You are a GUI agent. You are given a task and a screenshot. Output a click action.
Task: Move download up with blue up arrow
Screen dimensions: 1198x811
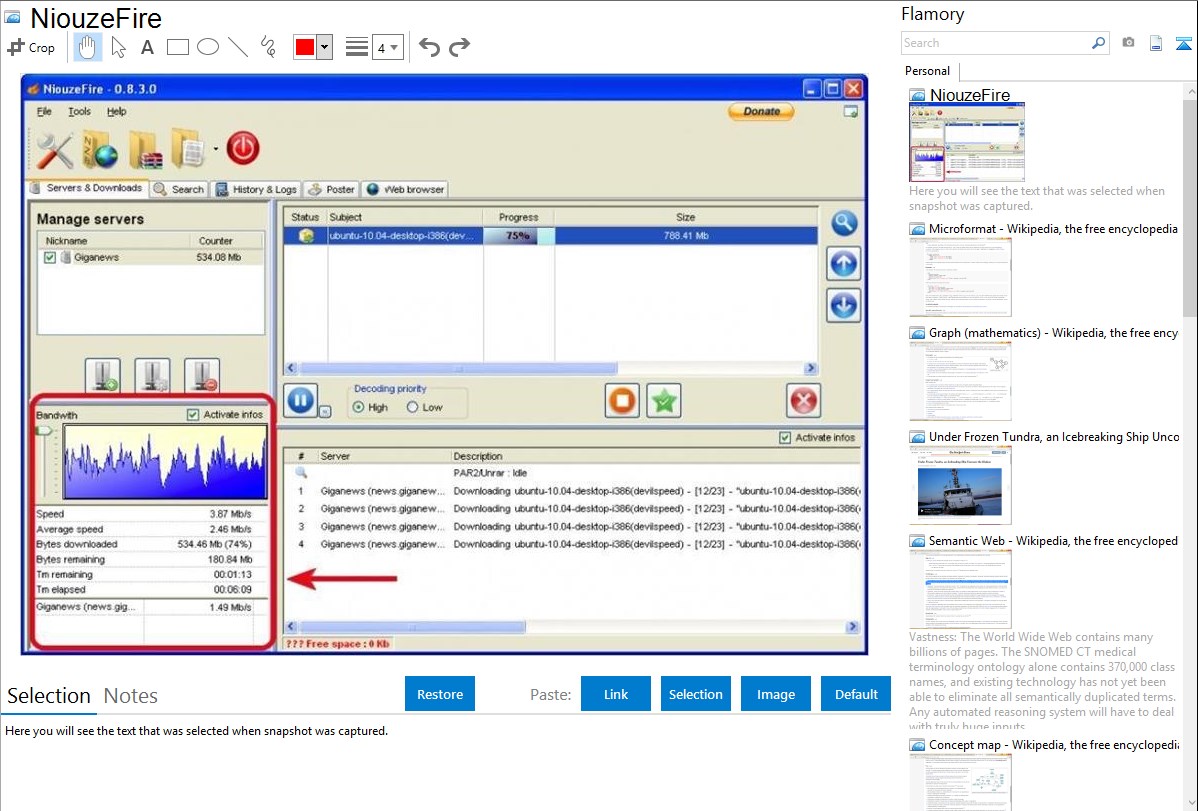(x=843, y=264)
